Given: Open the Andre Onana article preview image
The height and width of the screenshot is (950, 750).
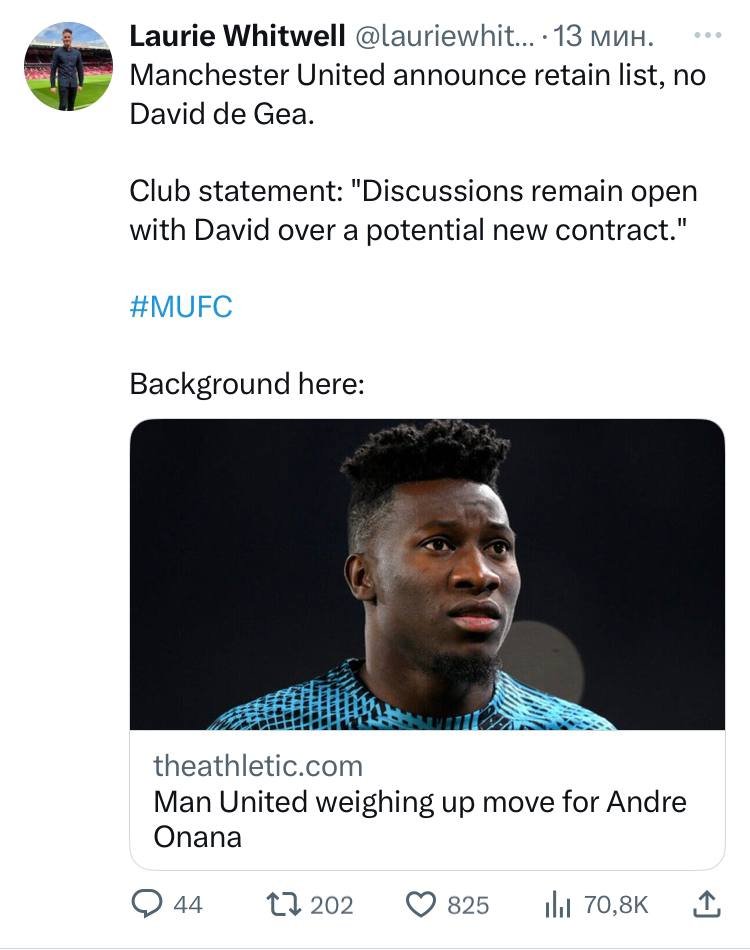Looking at the screenshot, I should [427, 574].
